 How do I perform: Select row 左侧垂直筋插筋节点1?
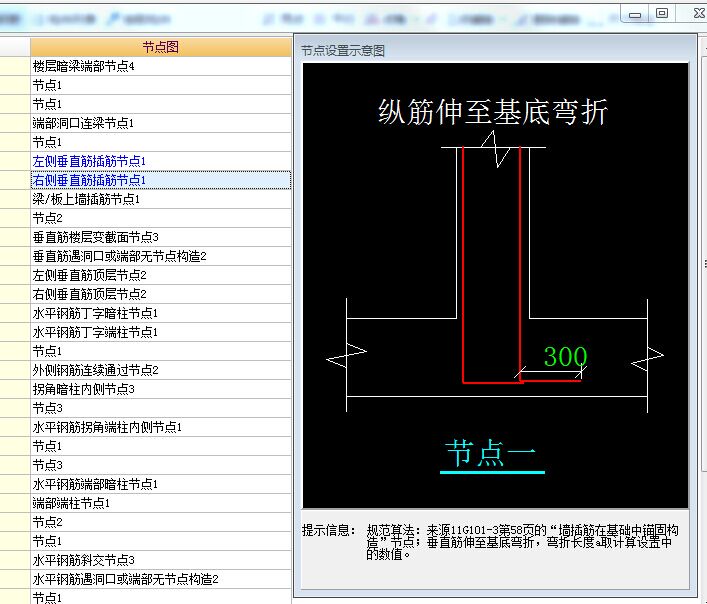click(x=161, y=161)
